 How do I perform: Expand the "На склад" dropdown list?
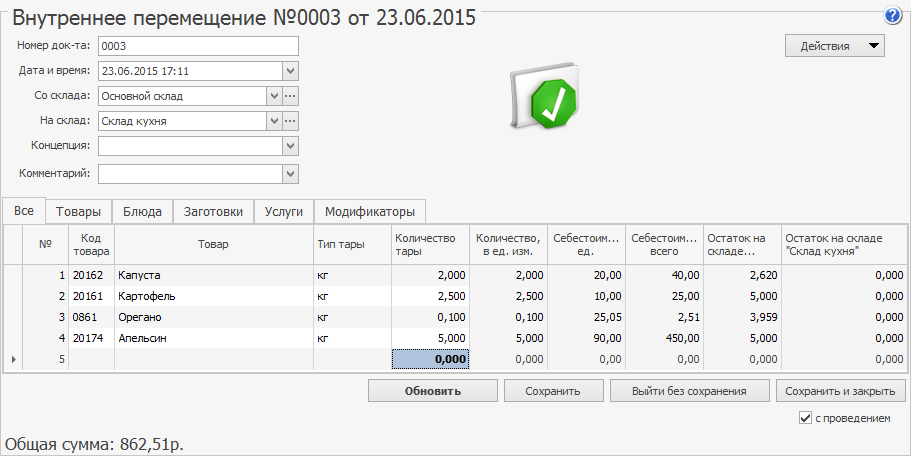click(273, 121)
